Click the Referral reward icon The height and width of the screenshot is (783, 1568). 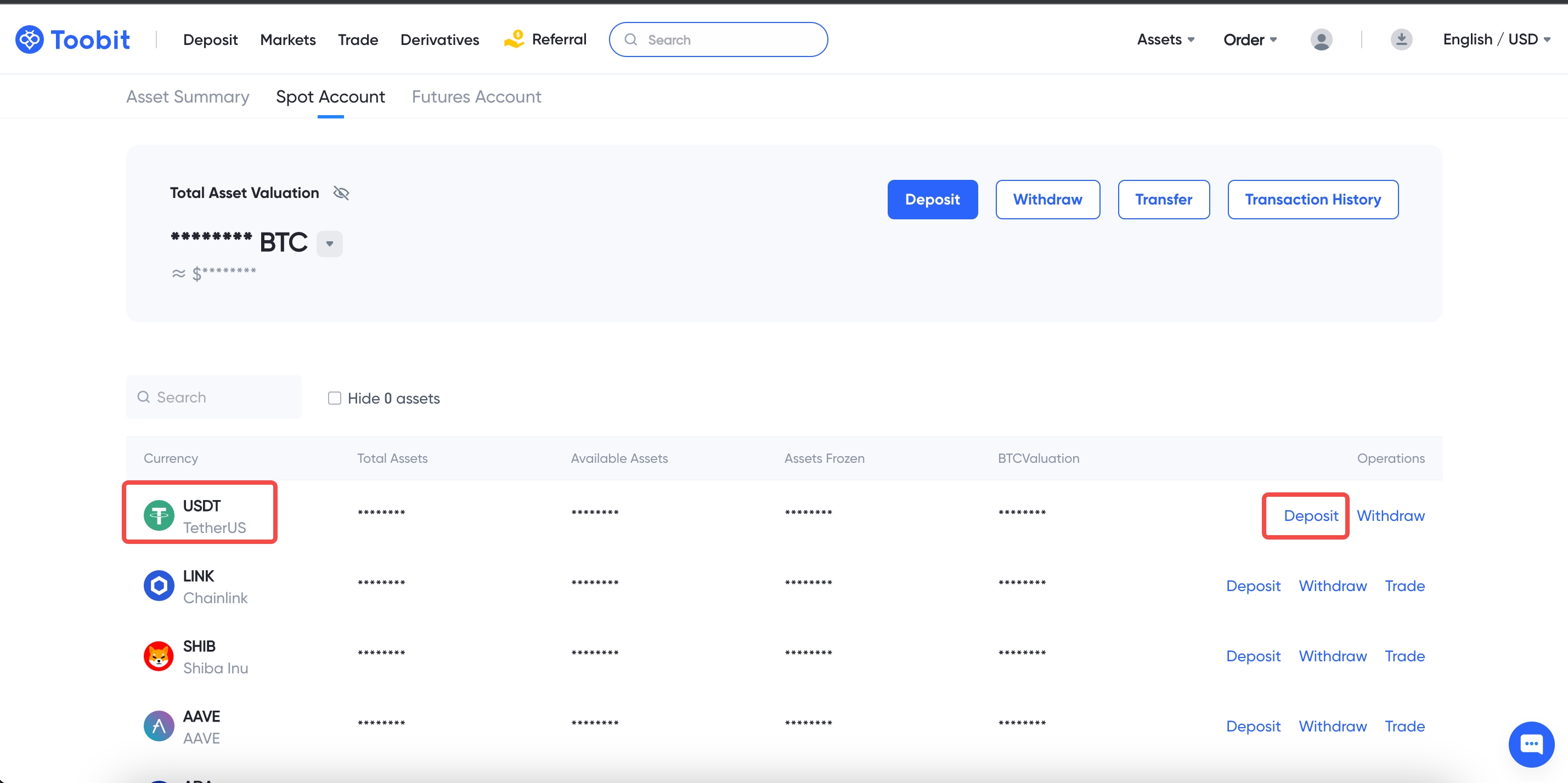pyautogui.click(x=515, y=39)
